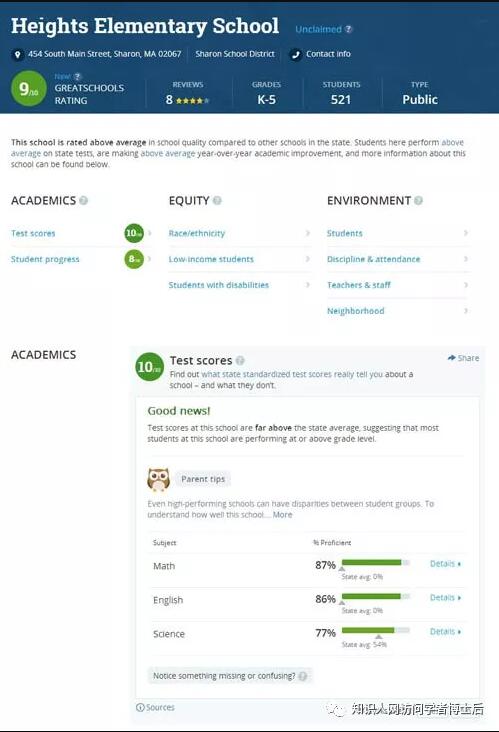Click the location pin icon beside address

[x=17, y=55]
